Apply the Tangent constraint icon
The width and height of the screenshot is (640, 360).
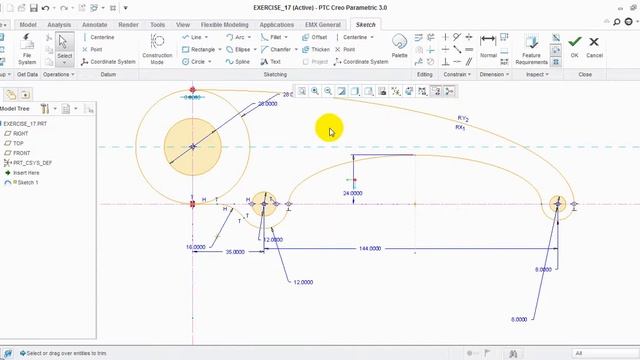click(457, 37)
